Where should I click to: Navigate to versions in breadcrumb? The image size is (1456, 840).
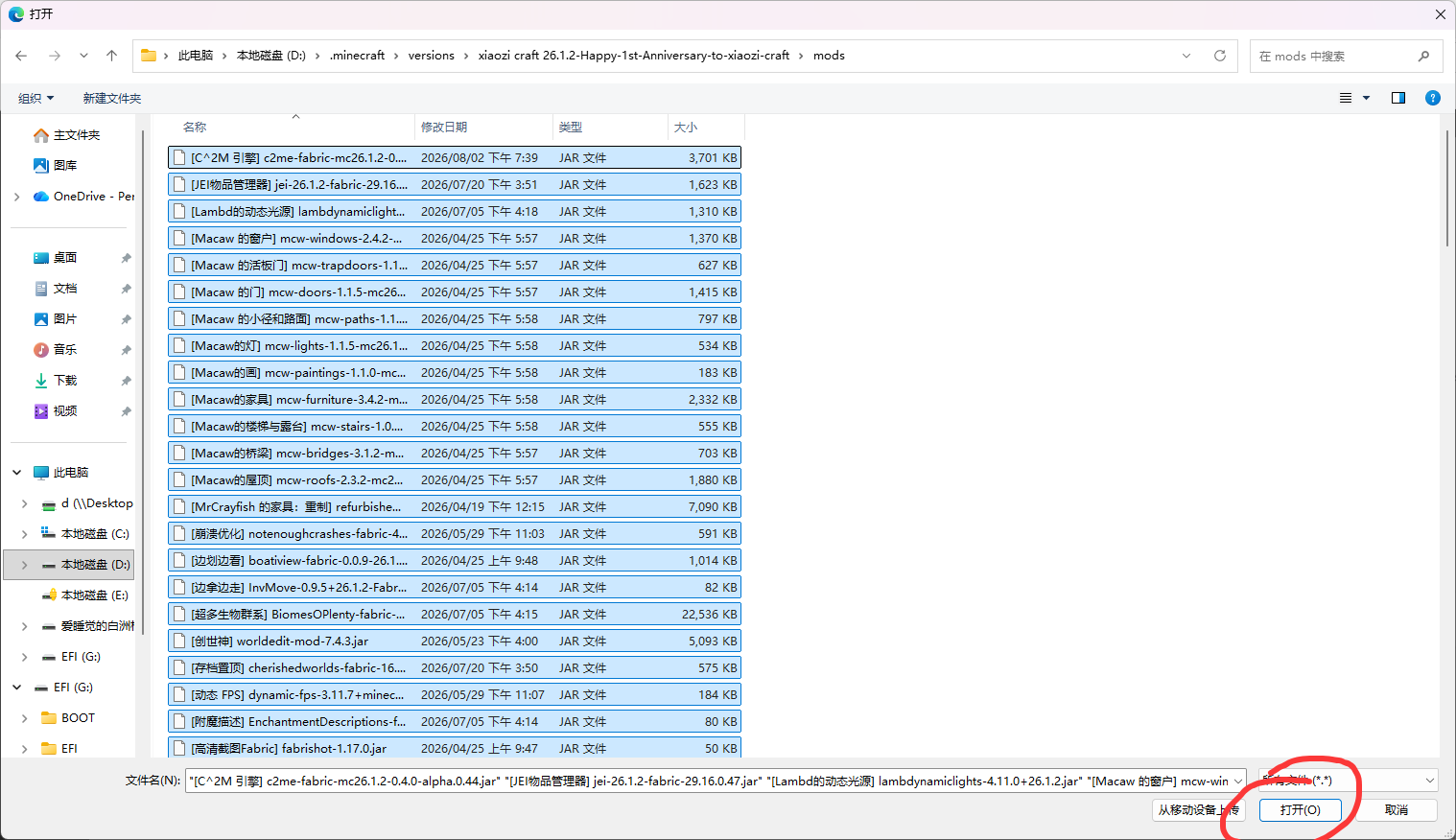click(x=431, y=56)
